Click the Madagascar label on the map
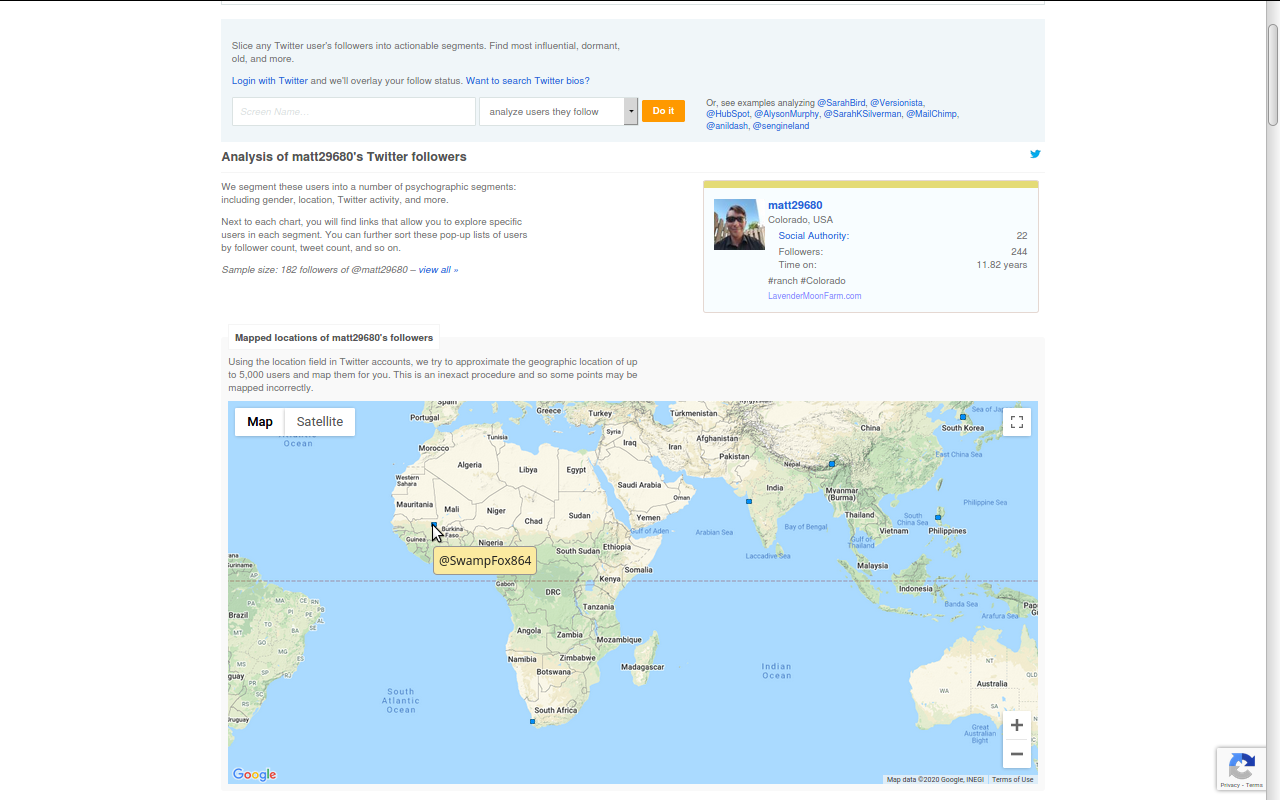This screenshot has width=1280, height=800. click(643, 667)
